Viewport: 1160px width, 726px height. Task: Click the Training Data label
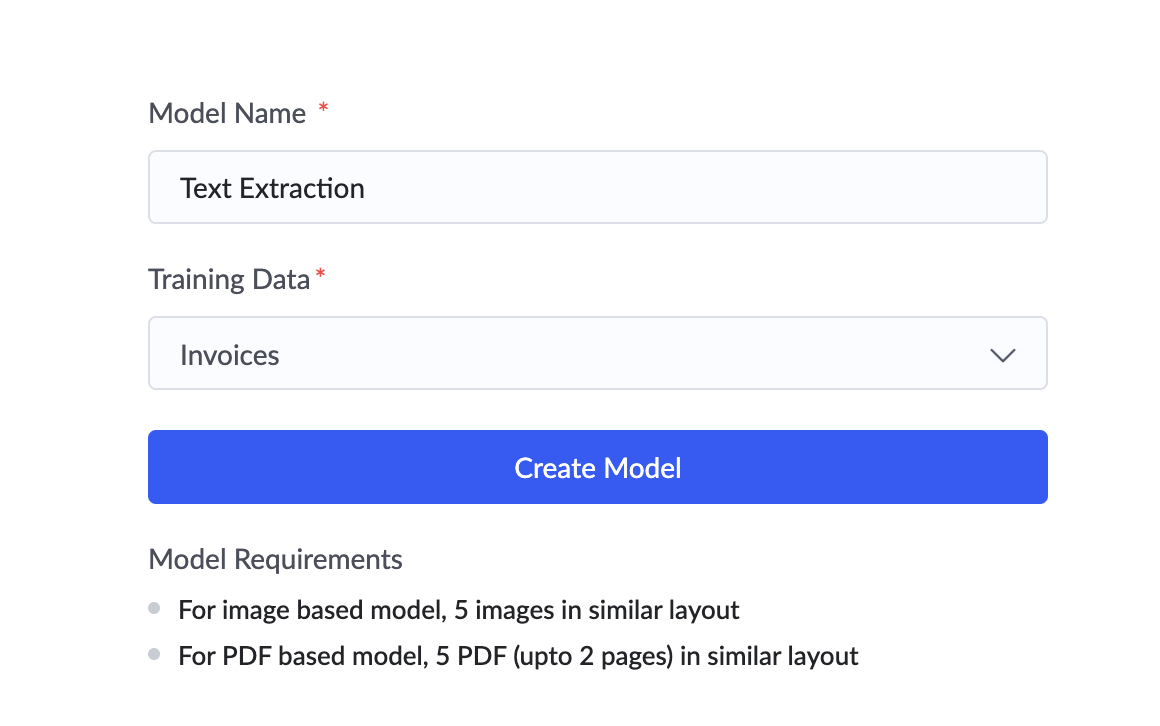pos(229,279)
